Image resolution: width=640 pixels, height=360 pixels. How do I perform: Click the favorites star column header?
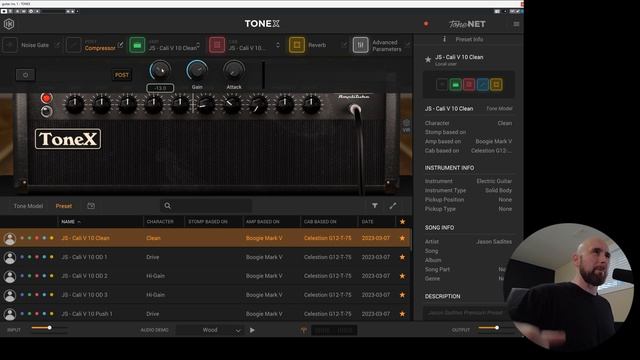click(402, 222)
